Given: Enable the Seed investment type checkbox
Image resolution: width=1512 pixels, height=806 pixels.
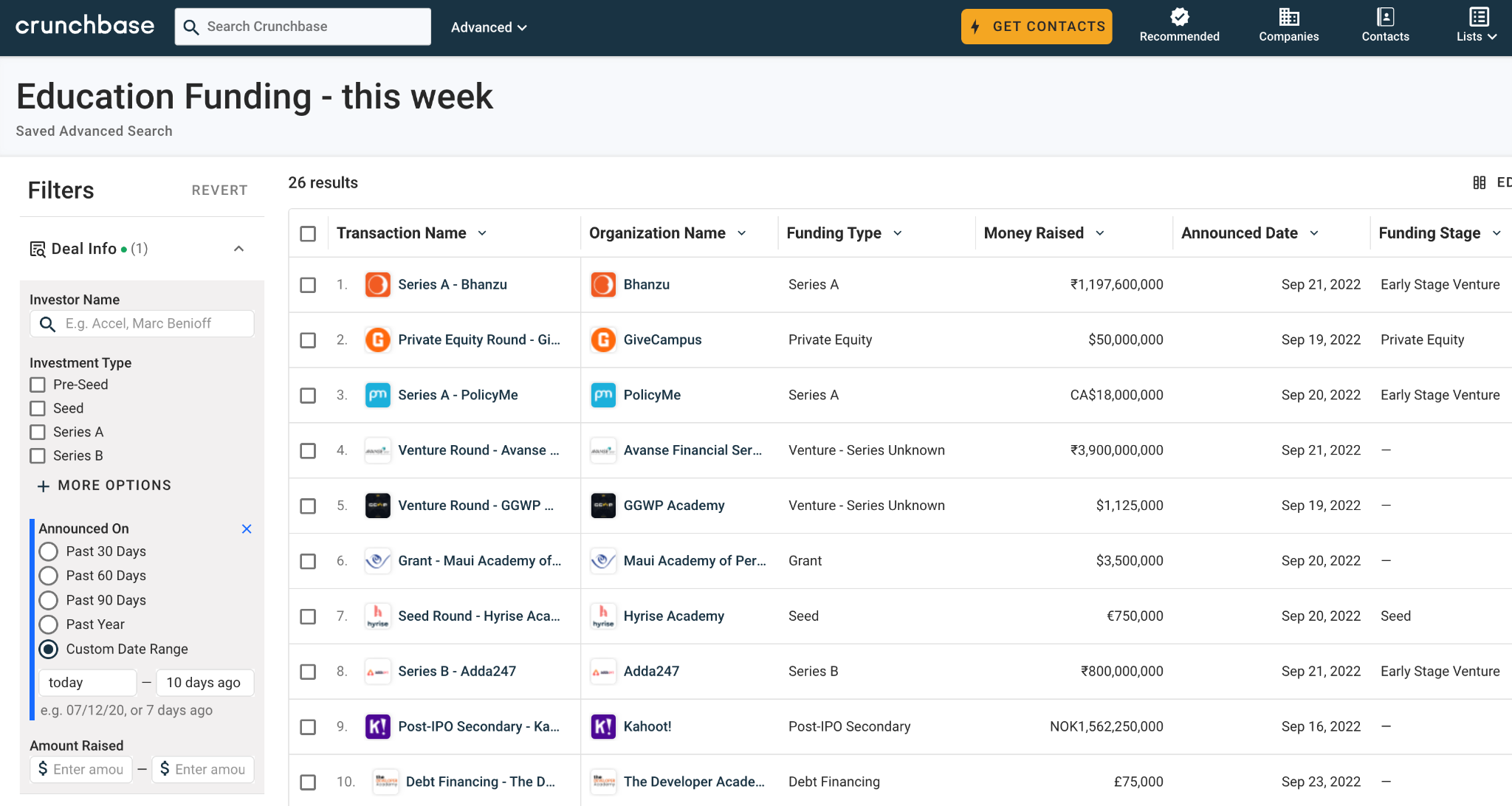Looking at the screenshot, I should [x=38, y=409].
